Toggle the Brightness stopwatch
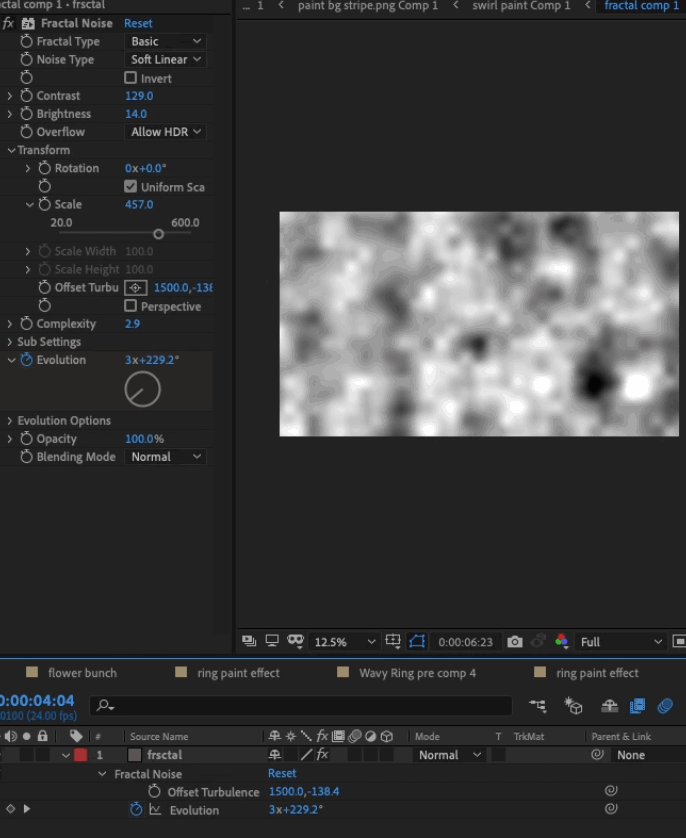Screen dimensions: 686x838 [26, 114]
